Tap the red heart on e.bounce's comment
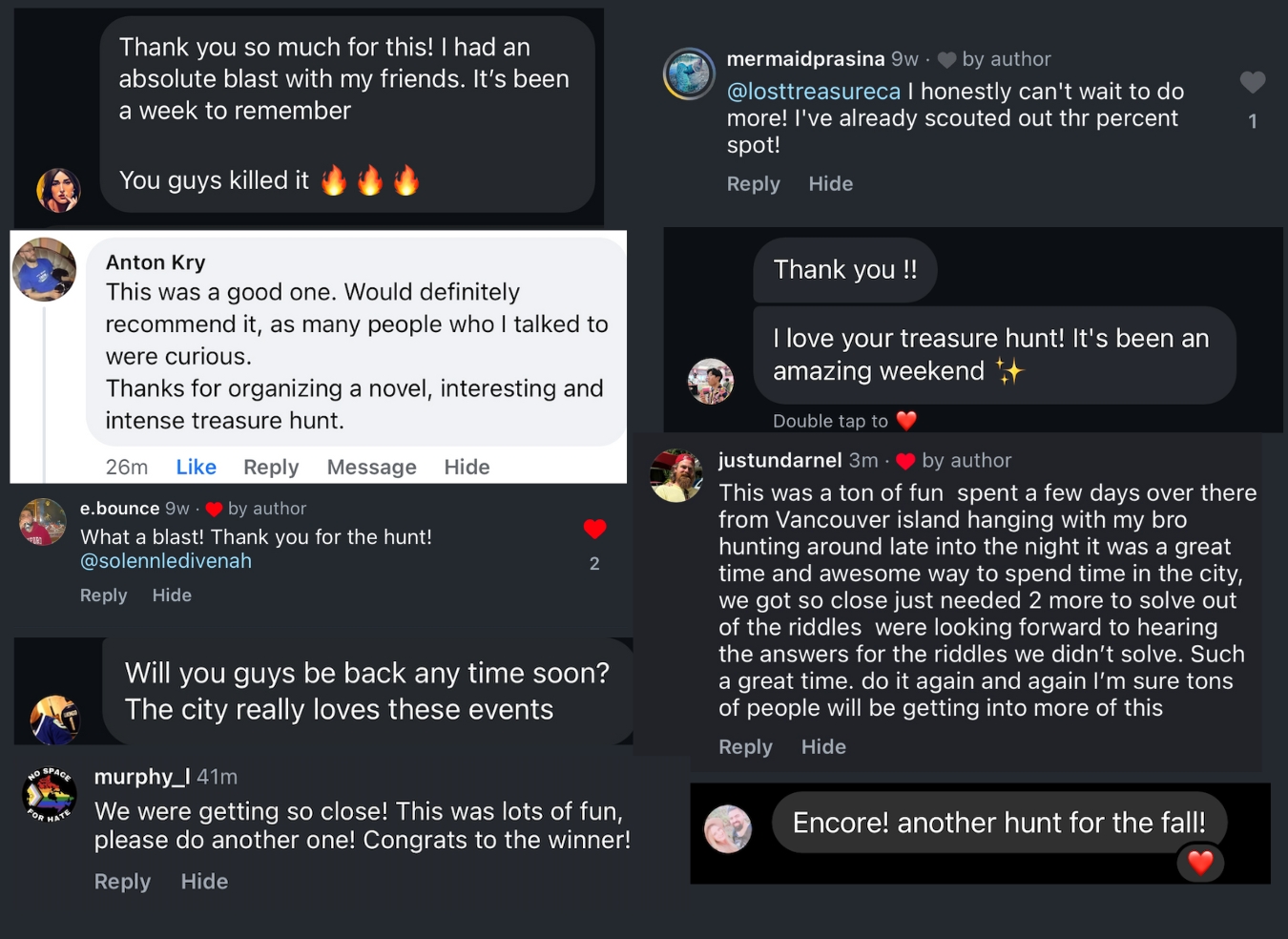Screen dimensions: 1288x939 594,529
